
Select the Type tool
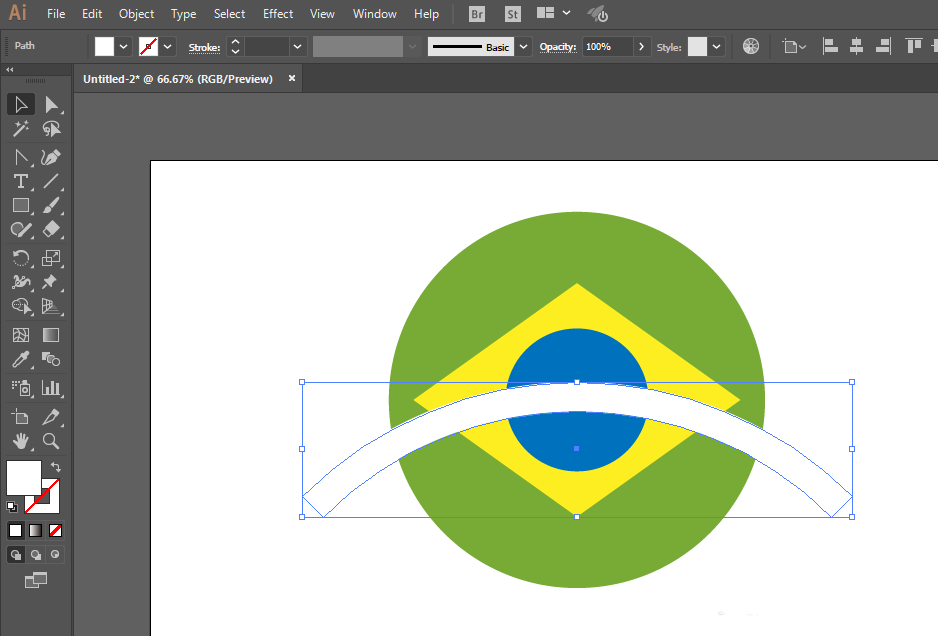click(21, 181)
